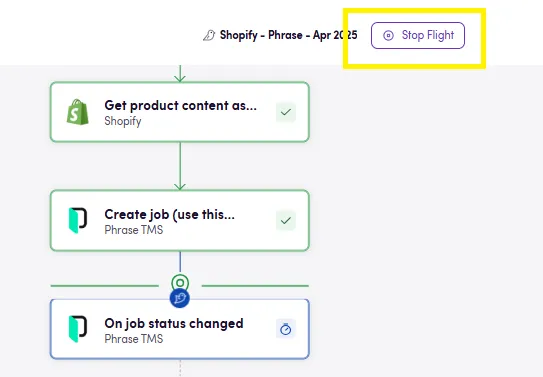The image size is (543, 377).
Task: Click the green checkmark on Create job step
Action: (286, 221)
